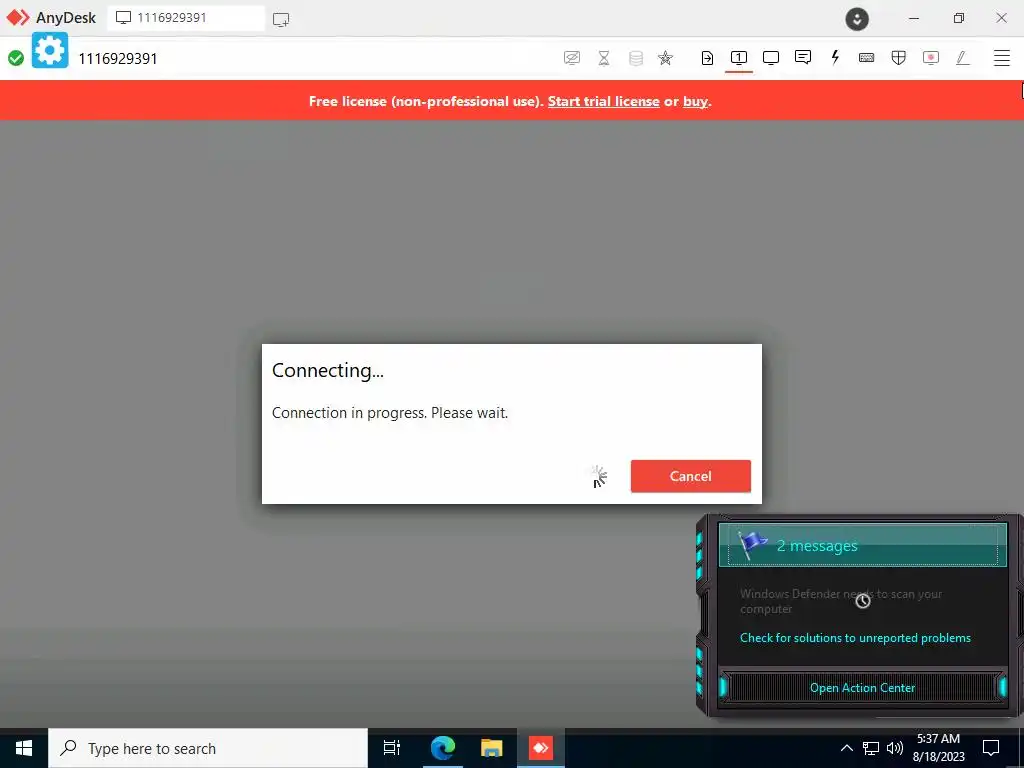Click Start trial license link
Image resolution: width=1024 pixels, height=768 pixels.
(x=603, y=101)
